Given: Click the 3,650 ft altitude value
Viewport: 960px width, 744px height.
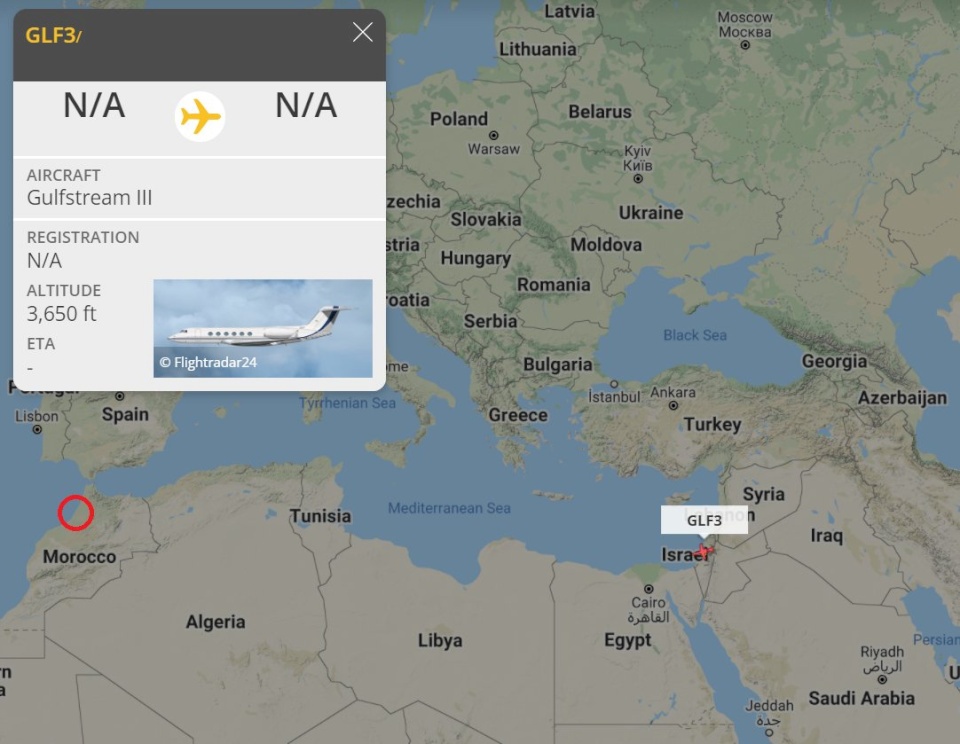Looking at the screenshot, I should [62, 313].
